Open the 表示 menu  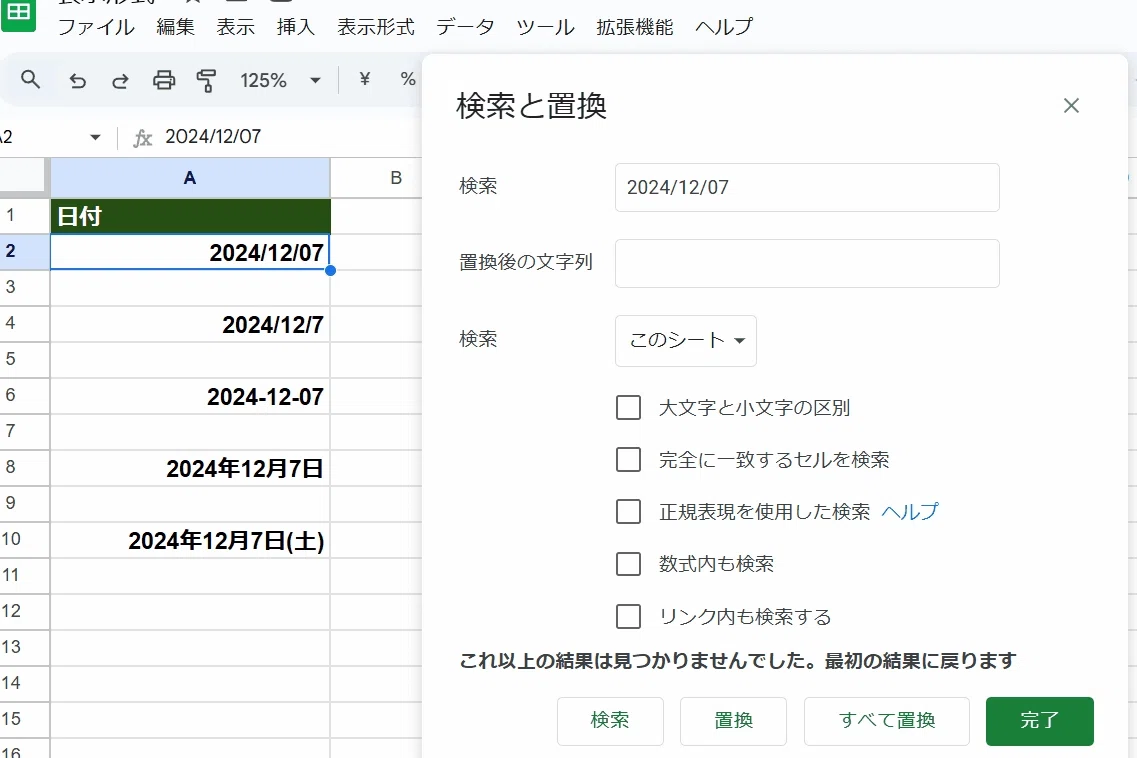(x=236, y=27)
